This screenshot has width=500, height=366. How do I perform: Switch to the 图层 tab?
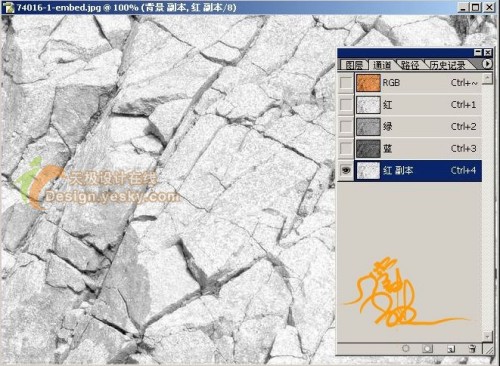[x=354, y=65]
